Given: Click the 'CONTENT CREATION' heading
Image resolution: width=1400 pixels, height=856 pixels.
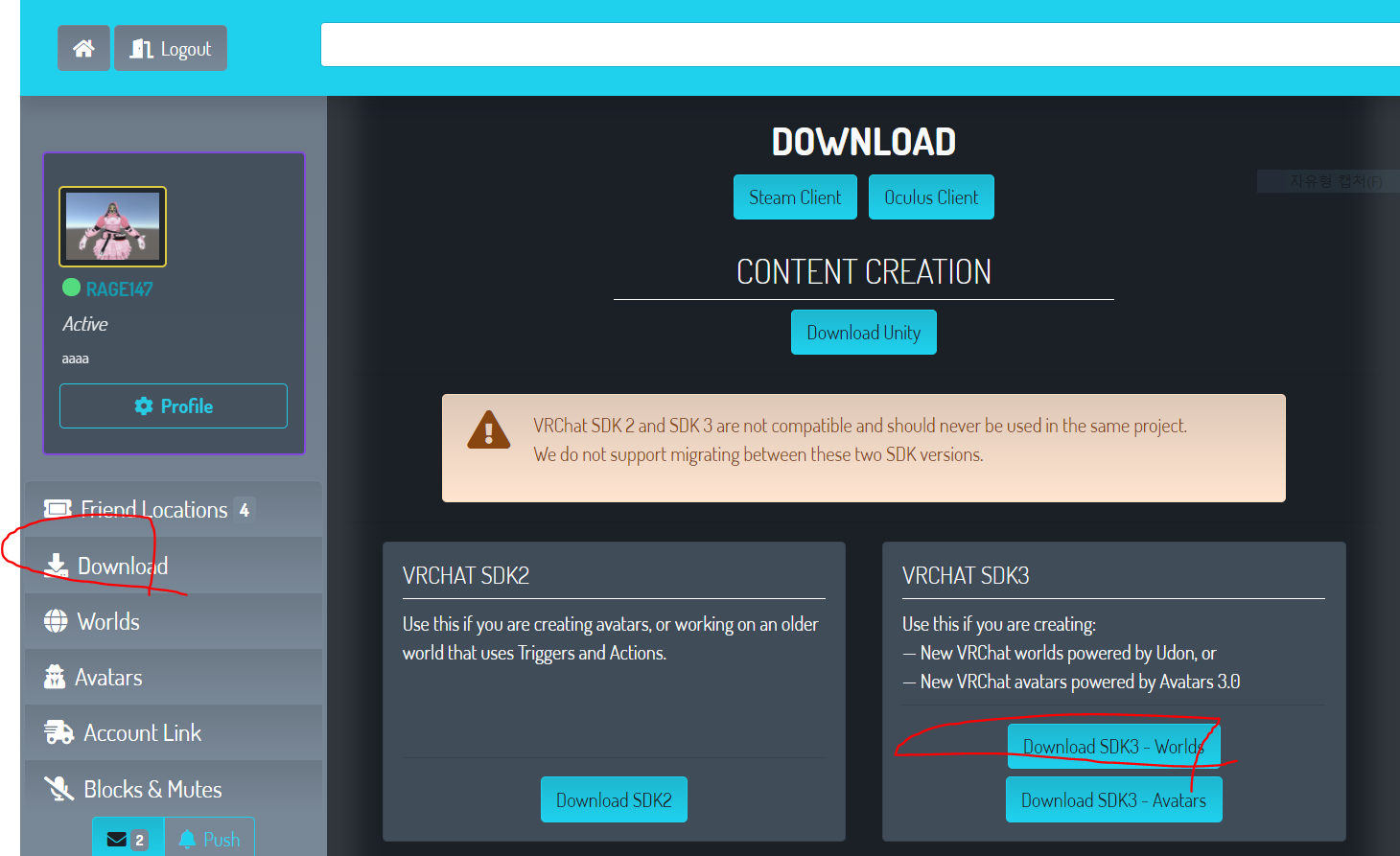Looking at the screenshot, I should click(x=864, y=272).
